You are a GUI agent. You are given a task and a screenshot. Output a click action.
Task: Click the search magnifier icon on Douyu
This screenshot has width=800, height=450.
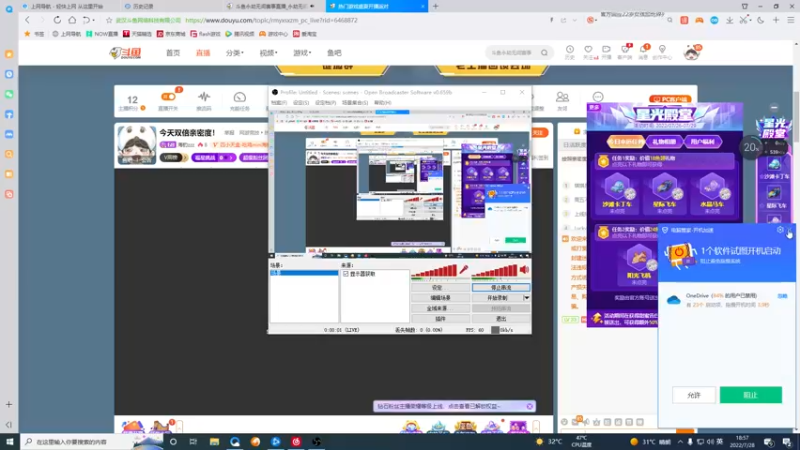click(x=544, y=53)
